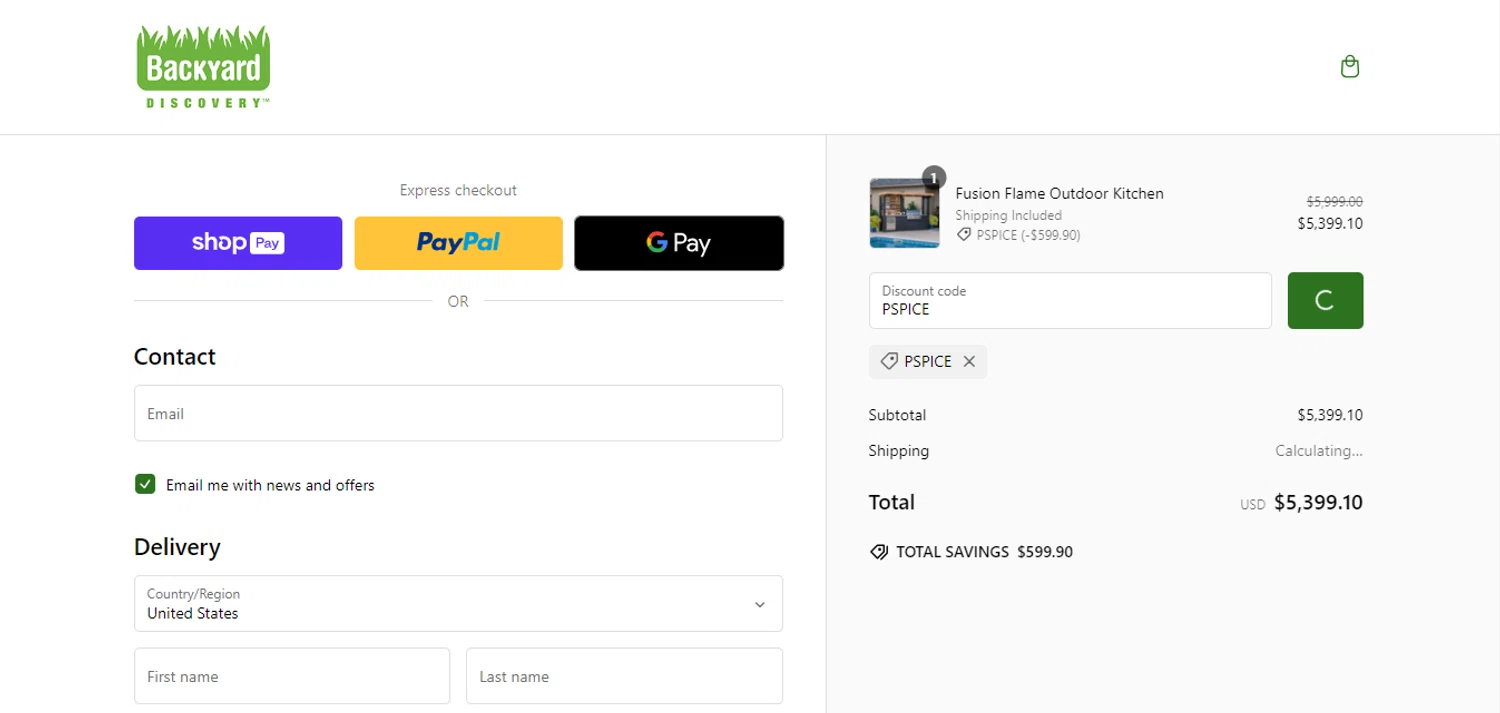Click the Last name field

pyautogui.click(x=624, y=676)
